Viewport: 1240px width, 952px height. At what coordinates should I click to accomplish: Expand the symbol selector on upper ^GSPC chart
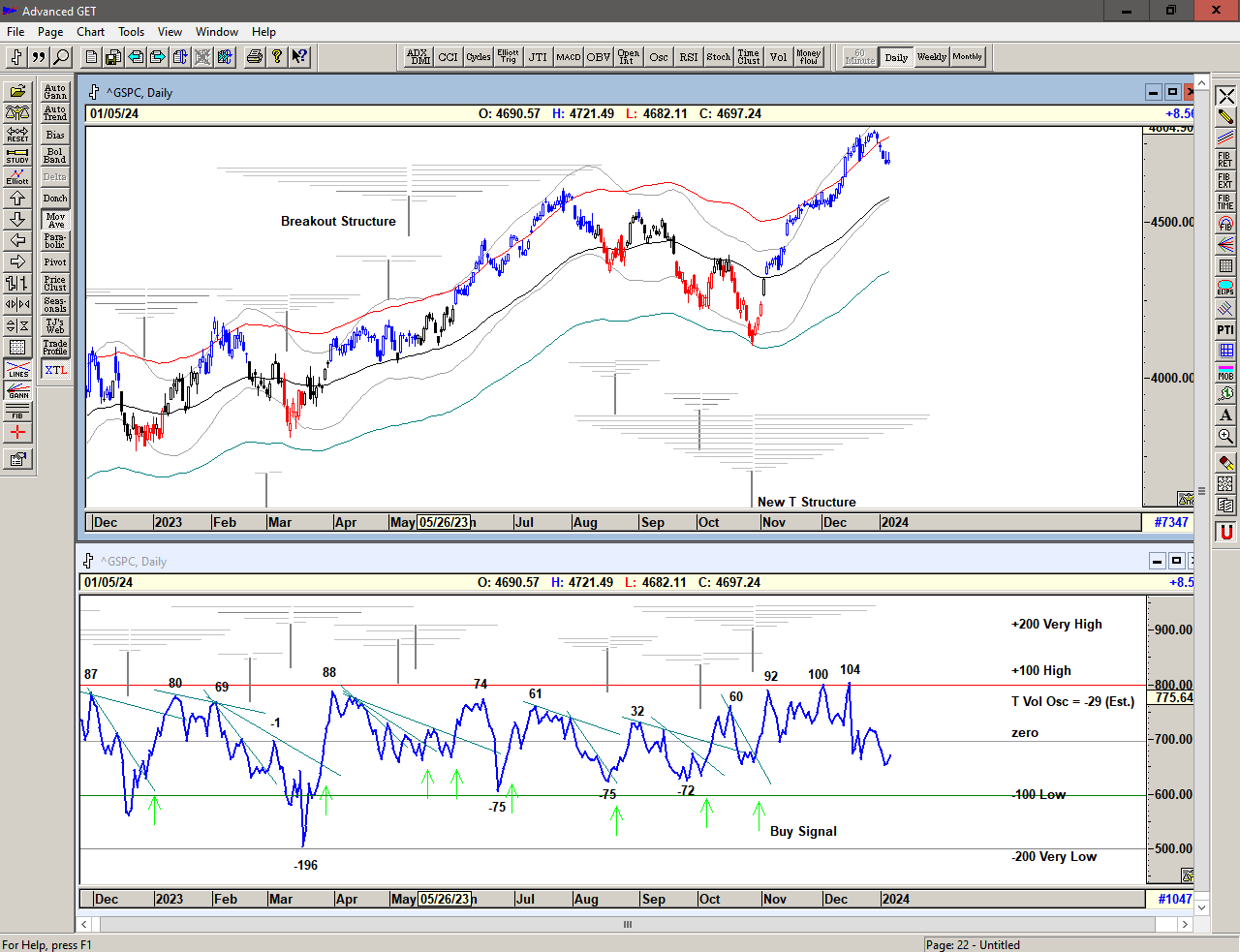94,92
